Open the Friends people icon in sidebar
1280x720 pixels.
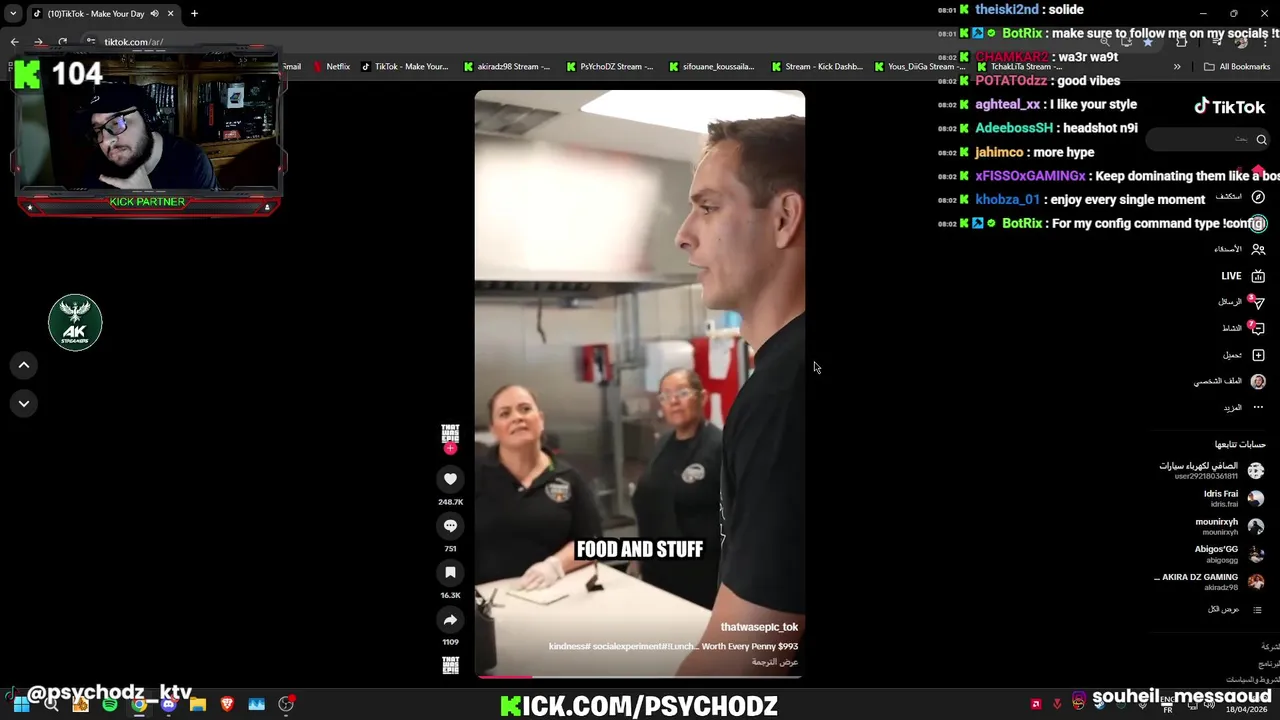[x=1258, y=249]
